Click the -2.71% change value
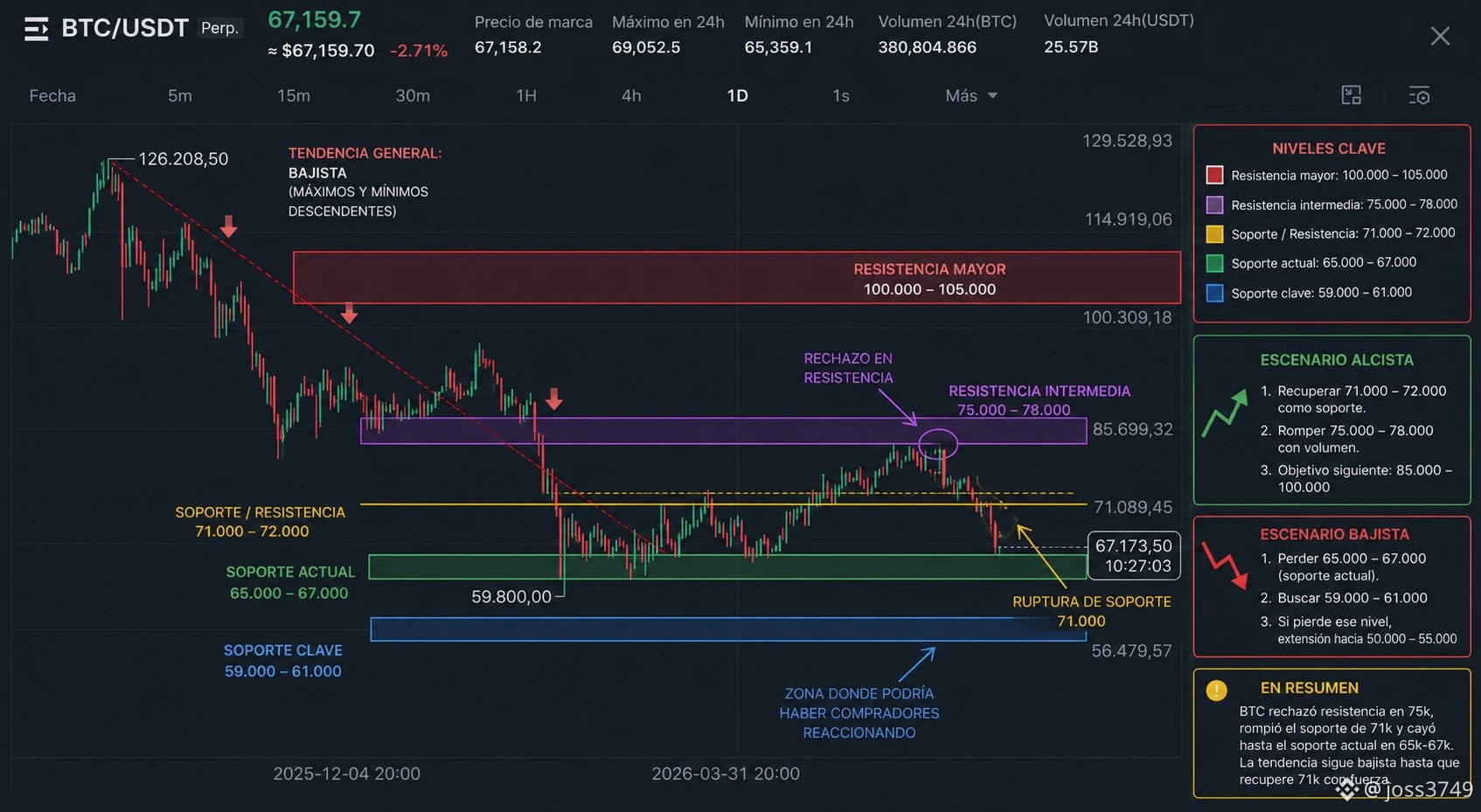 [419, 51]
